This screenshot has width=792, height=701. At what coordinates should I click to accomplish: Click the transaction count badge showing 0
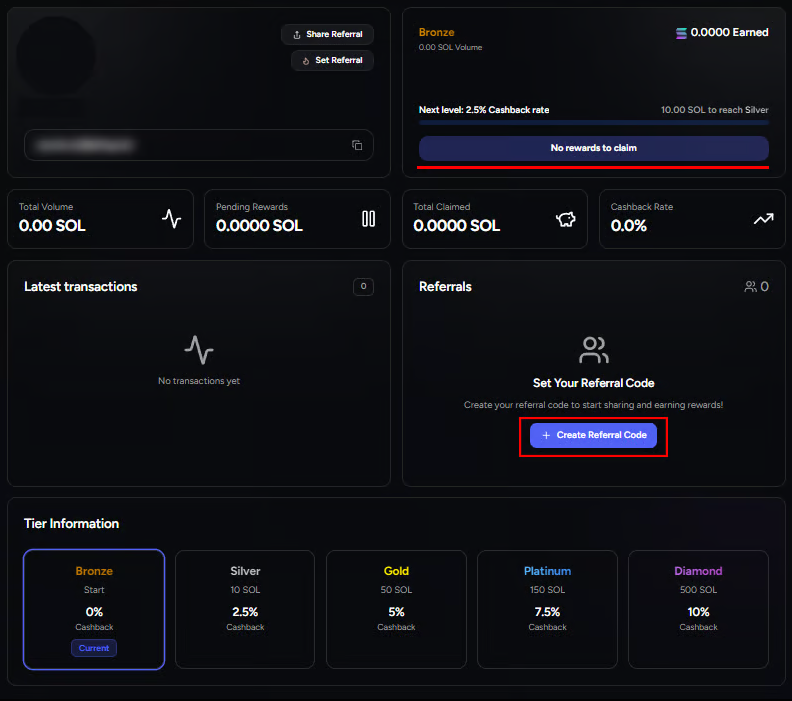tap(363, 286)
